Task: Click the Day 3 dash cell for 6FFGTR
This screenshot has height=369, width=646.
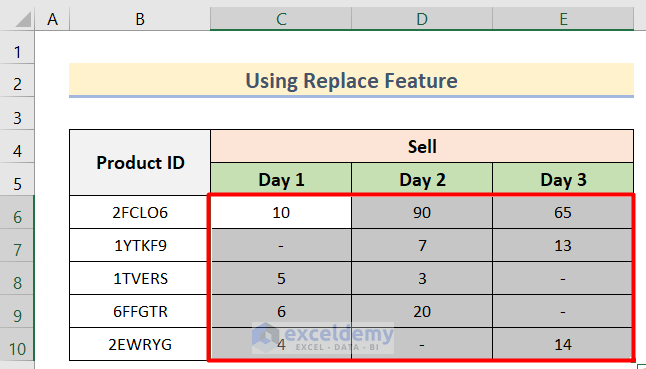Action: [x=563, y=311]
